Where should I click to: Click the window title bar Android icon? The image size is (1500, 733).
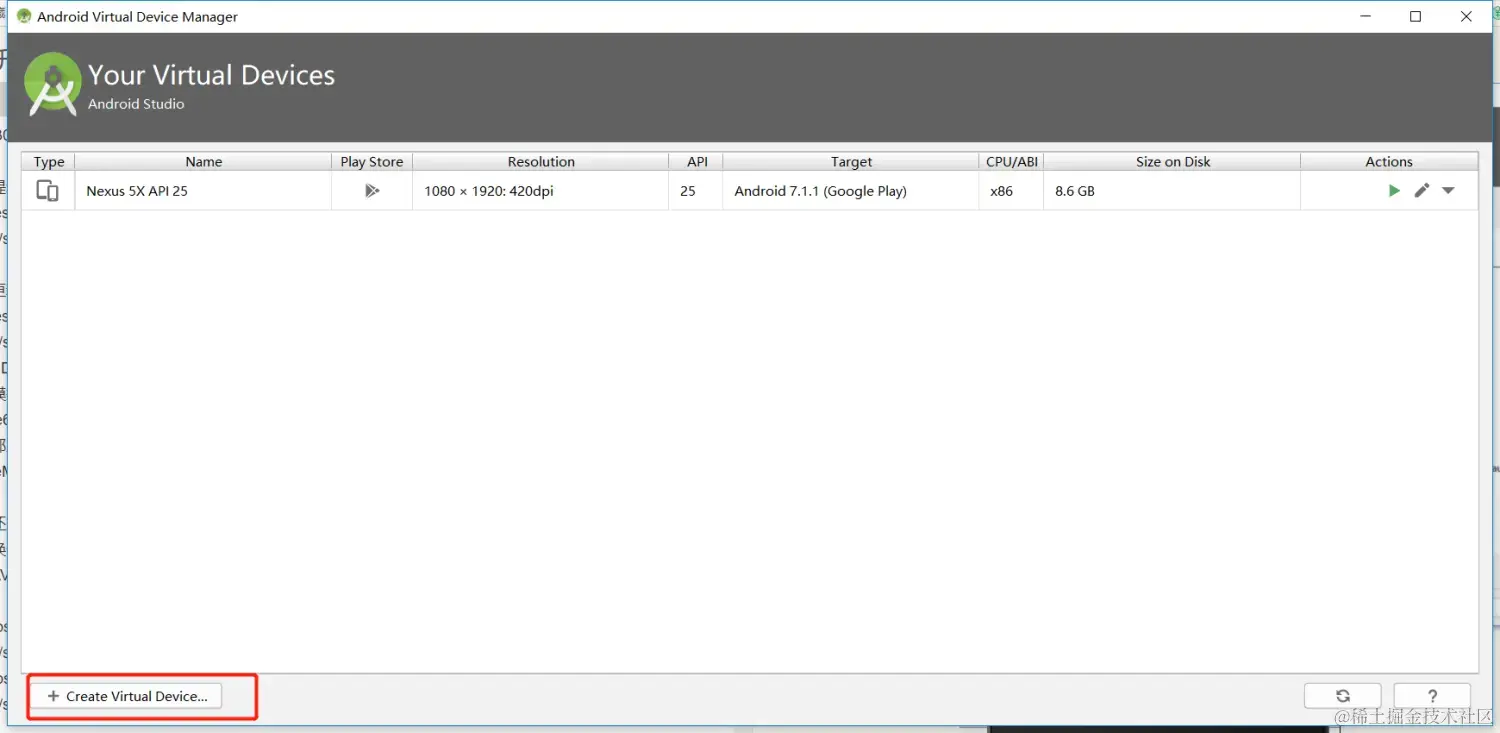(24, 16)
